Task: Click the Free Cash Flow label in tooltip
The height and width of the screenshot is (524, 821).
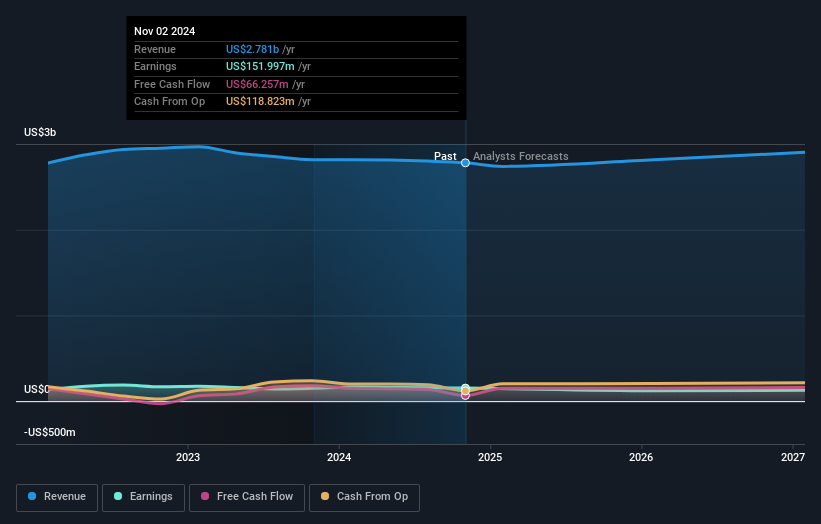Action: click(172, 84)
